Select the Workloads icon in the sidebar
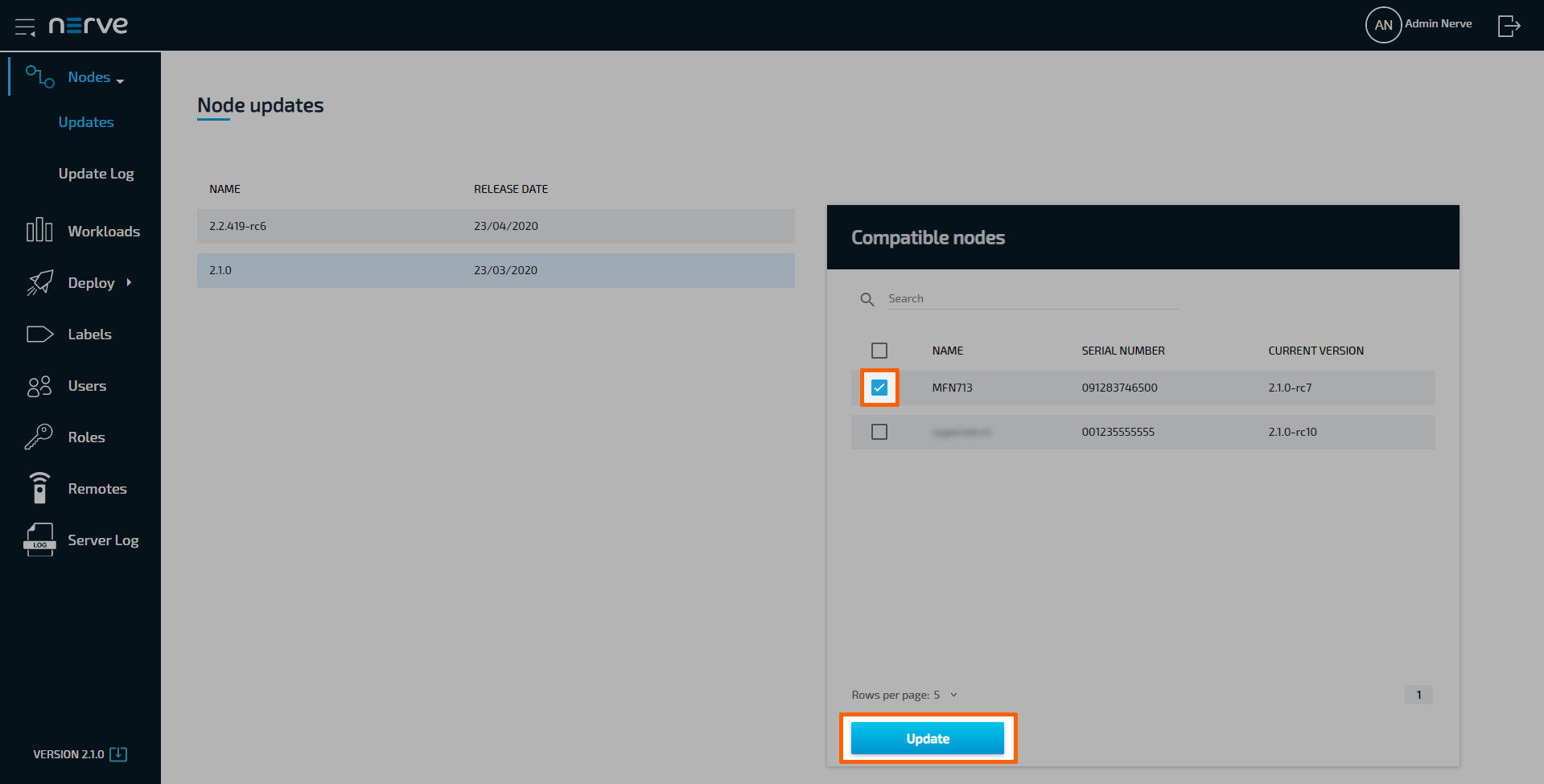This screenshot has height=784, width=1544. point(38,231)
